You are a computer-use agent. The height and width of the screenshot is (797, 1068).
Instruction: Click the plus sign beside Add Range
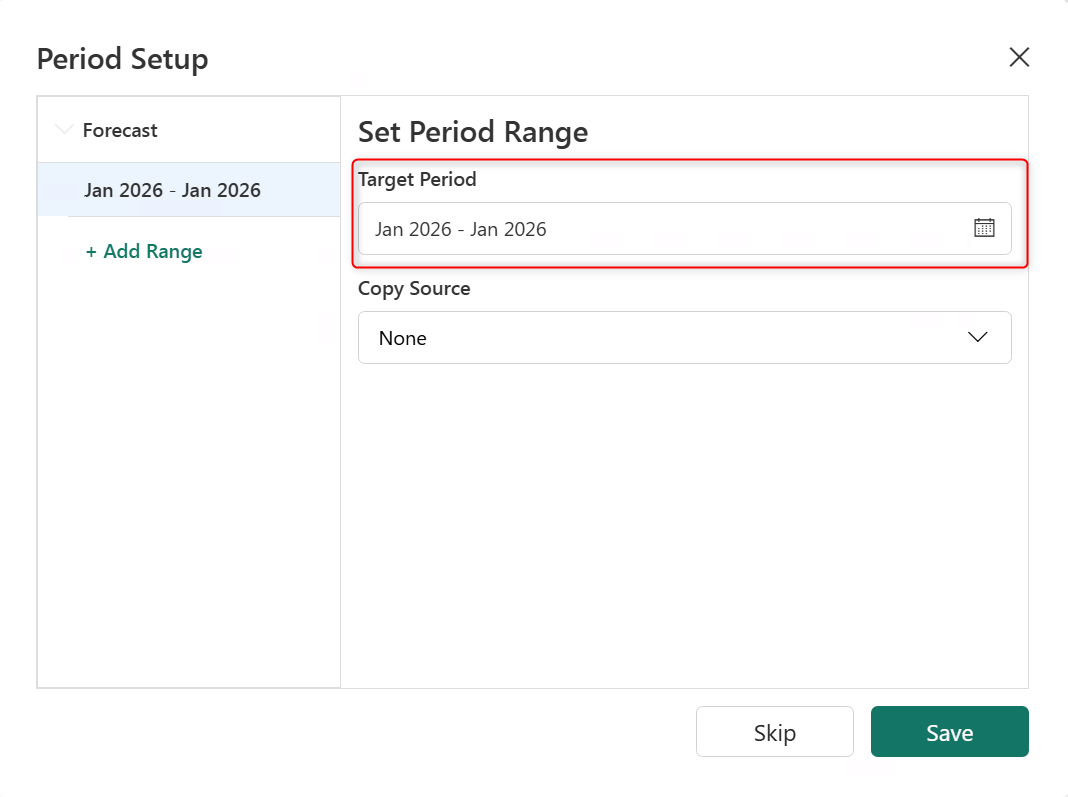pyautogui.click(x=91, y=252)
